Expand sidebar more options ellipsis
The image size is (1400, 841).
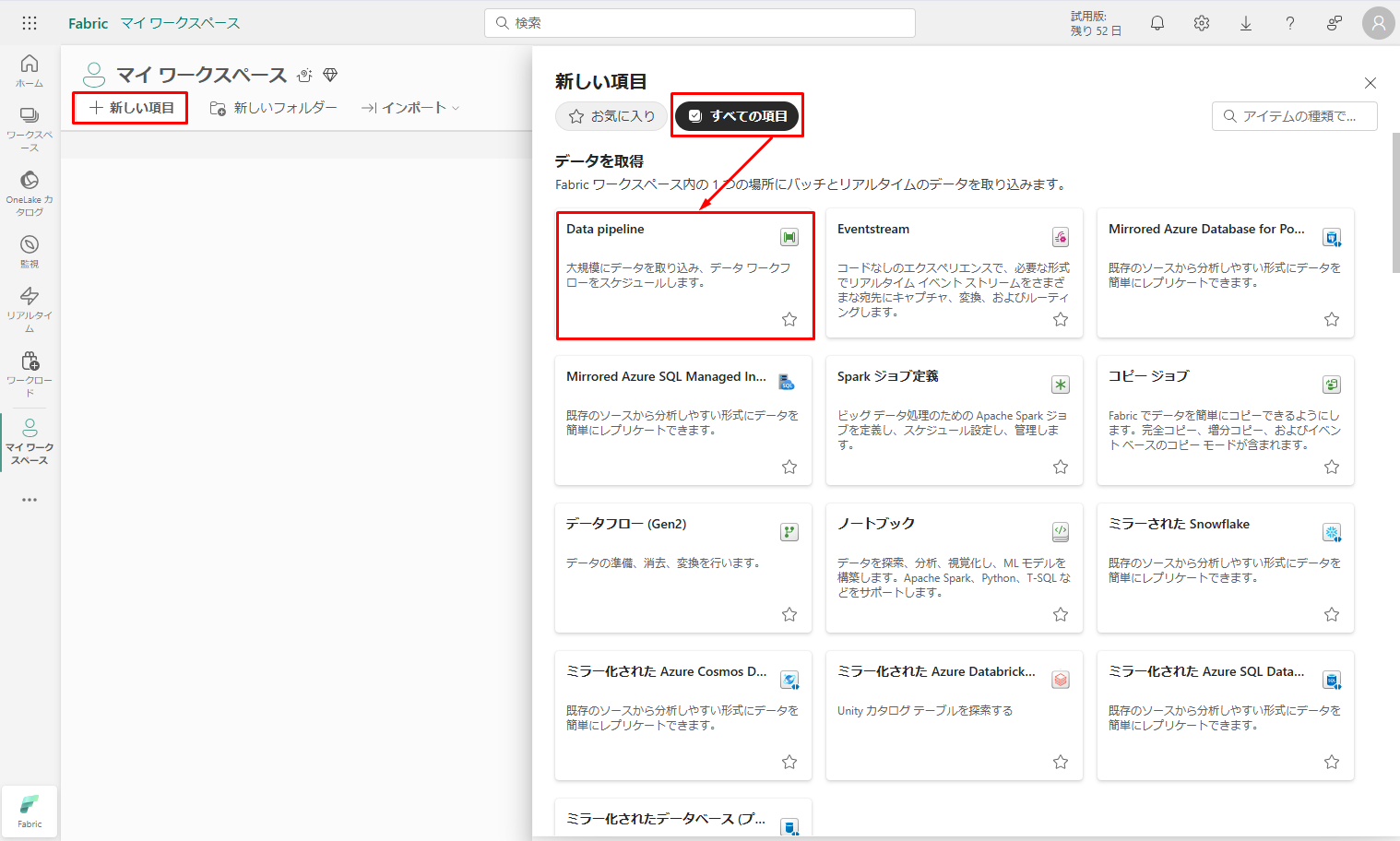tap(30, 500)
